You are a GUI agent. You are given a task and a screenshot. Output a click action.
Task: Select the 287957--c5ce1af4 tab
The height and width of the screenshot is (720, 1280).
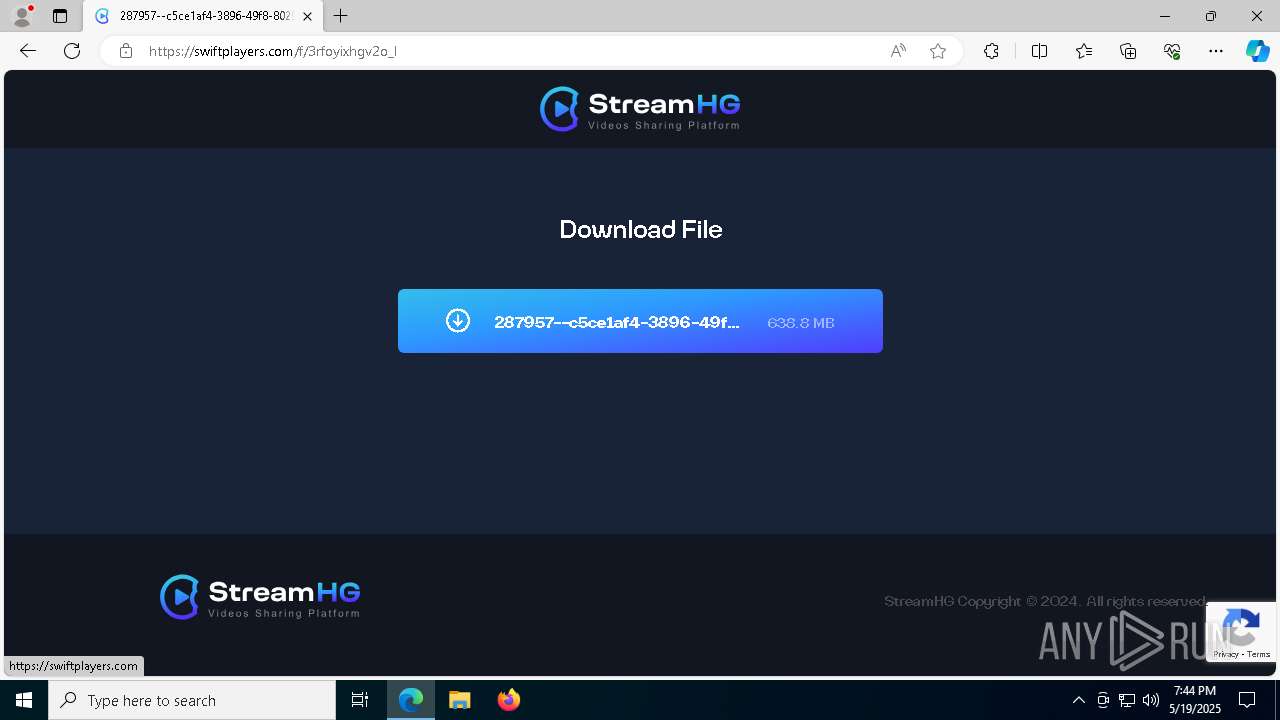coord(203,16)
